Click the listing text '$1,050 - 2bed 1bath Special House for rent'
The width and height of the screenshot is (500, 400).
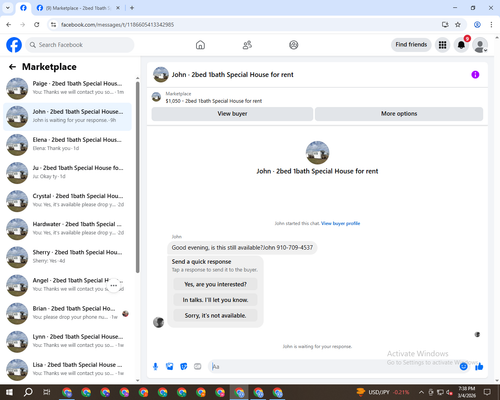click(x=214, y=101)
